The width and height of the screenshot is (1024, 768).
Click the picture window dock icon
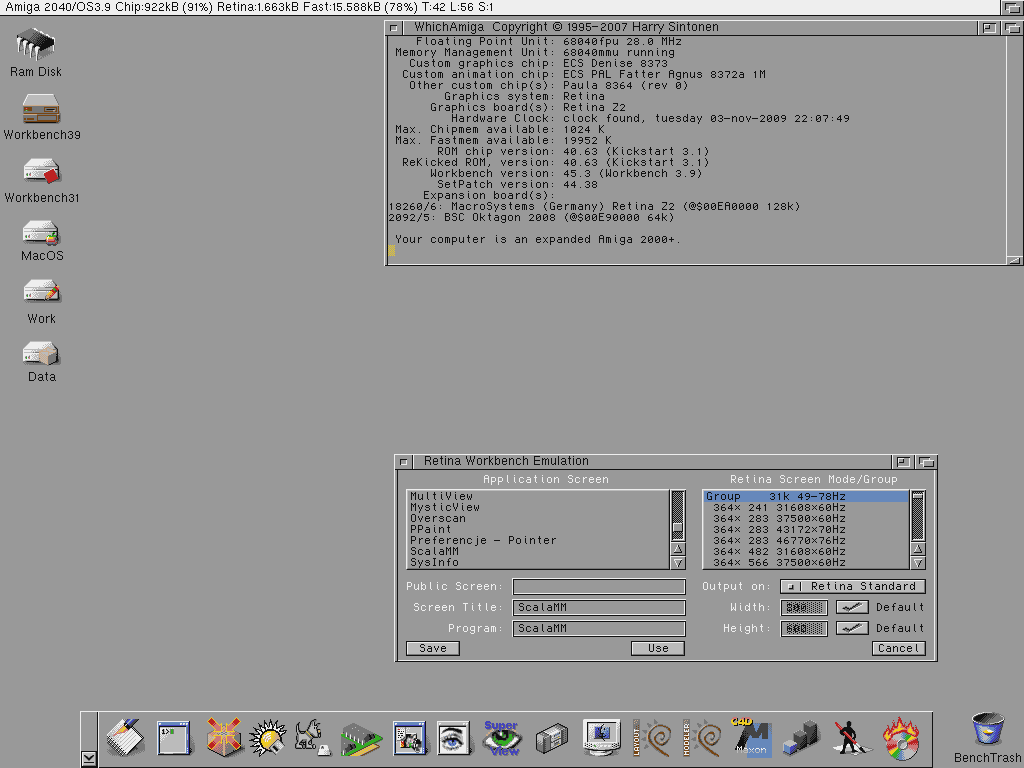[409, 738]
